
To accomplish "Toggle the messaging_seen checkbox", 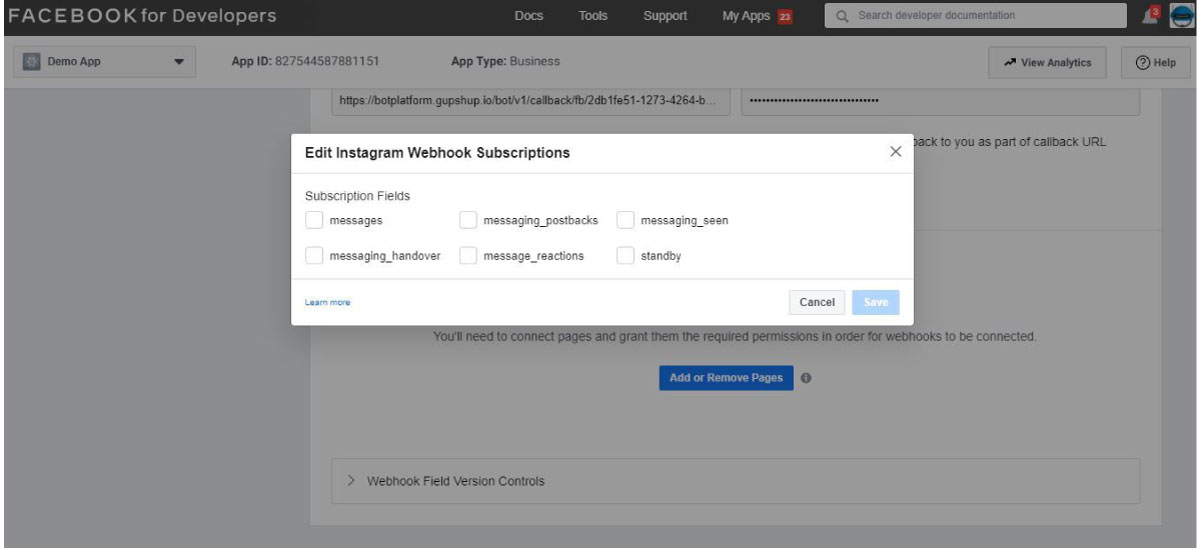I will click(x=625, y=220).
